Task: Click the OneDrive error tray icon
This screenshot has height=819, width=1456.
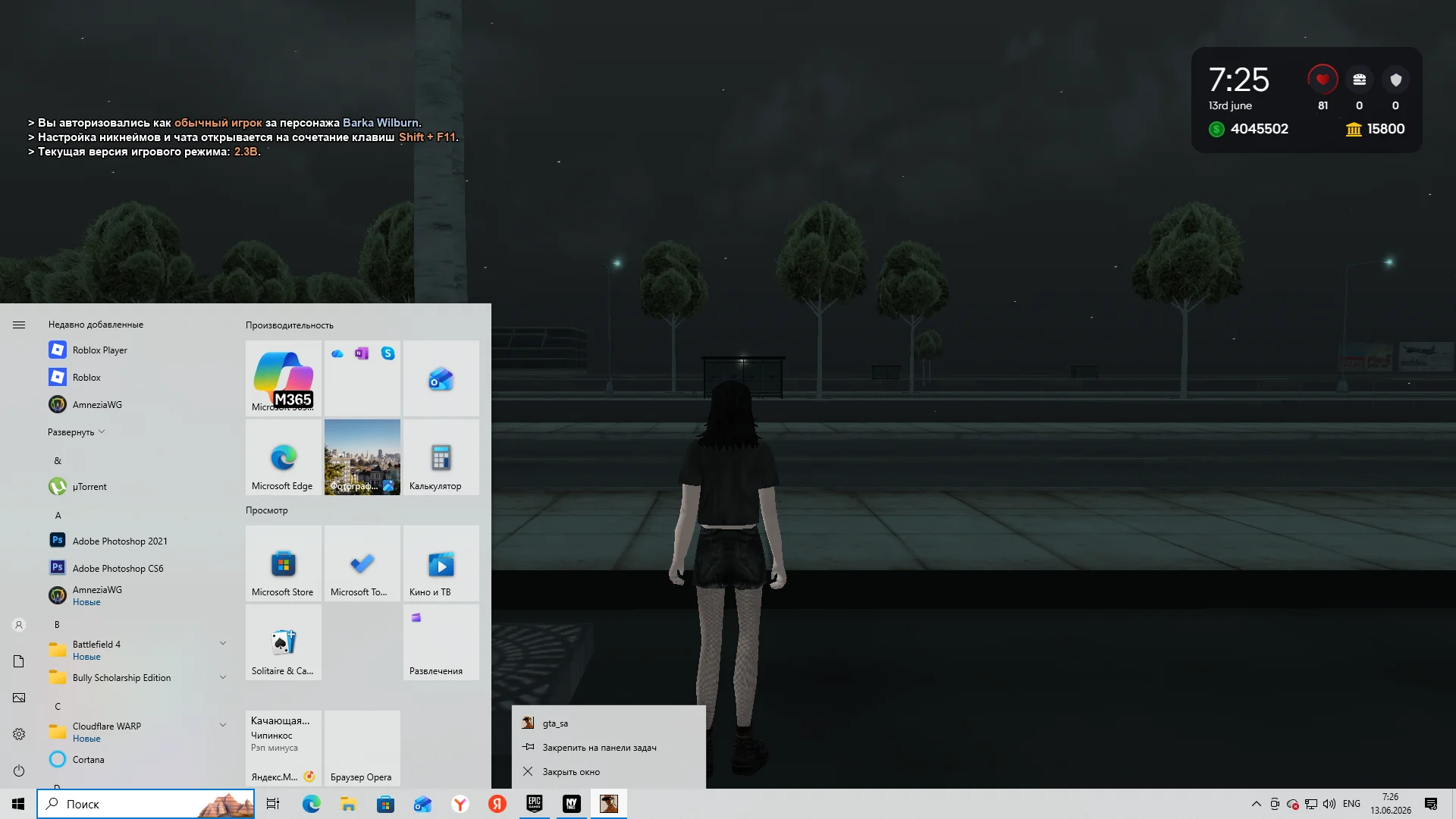Action: [1293, 804]
